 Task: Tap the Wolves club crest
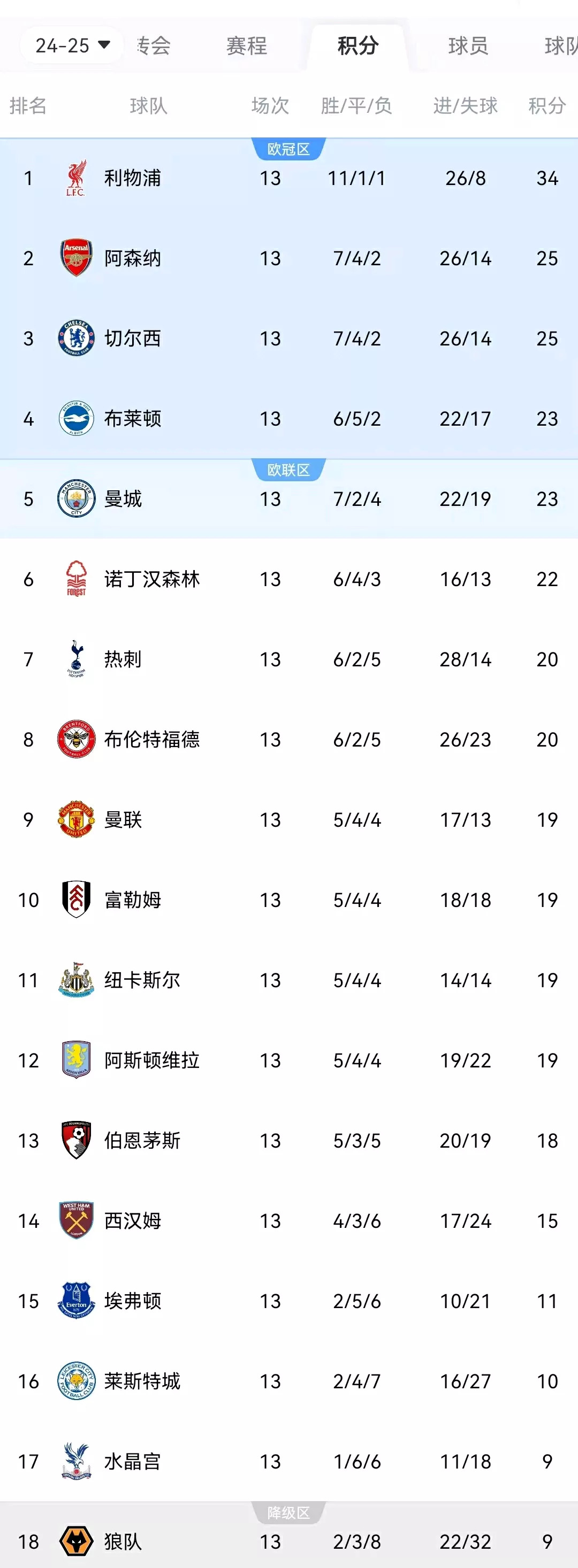(76, 1541)
